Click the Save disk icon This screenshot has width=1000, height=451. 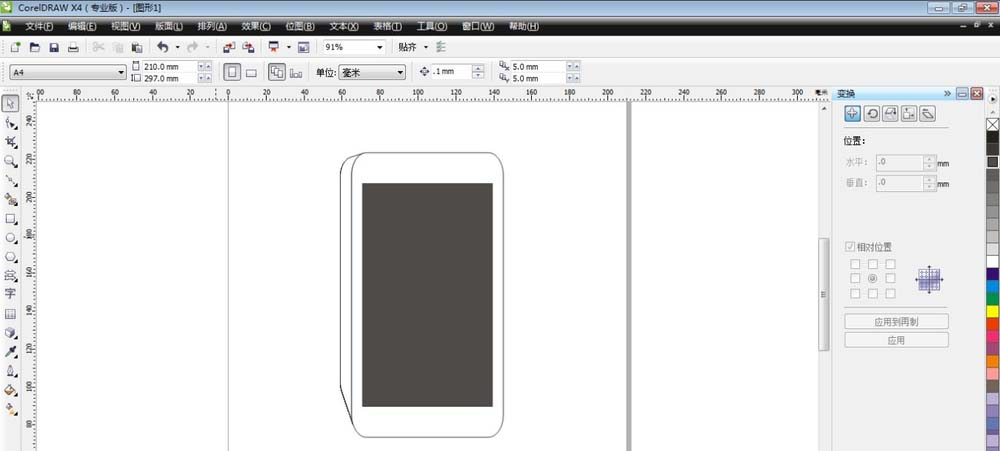coord(54,47)
